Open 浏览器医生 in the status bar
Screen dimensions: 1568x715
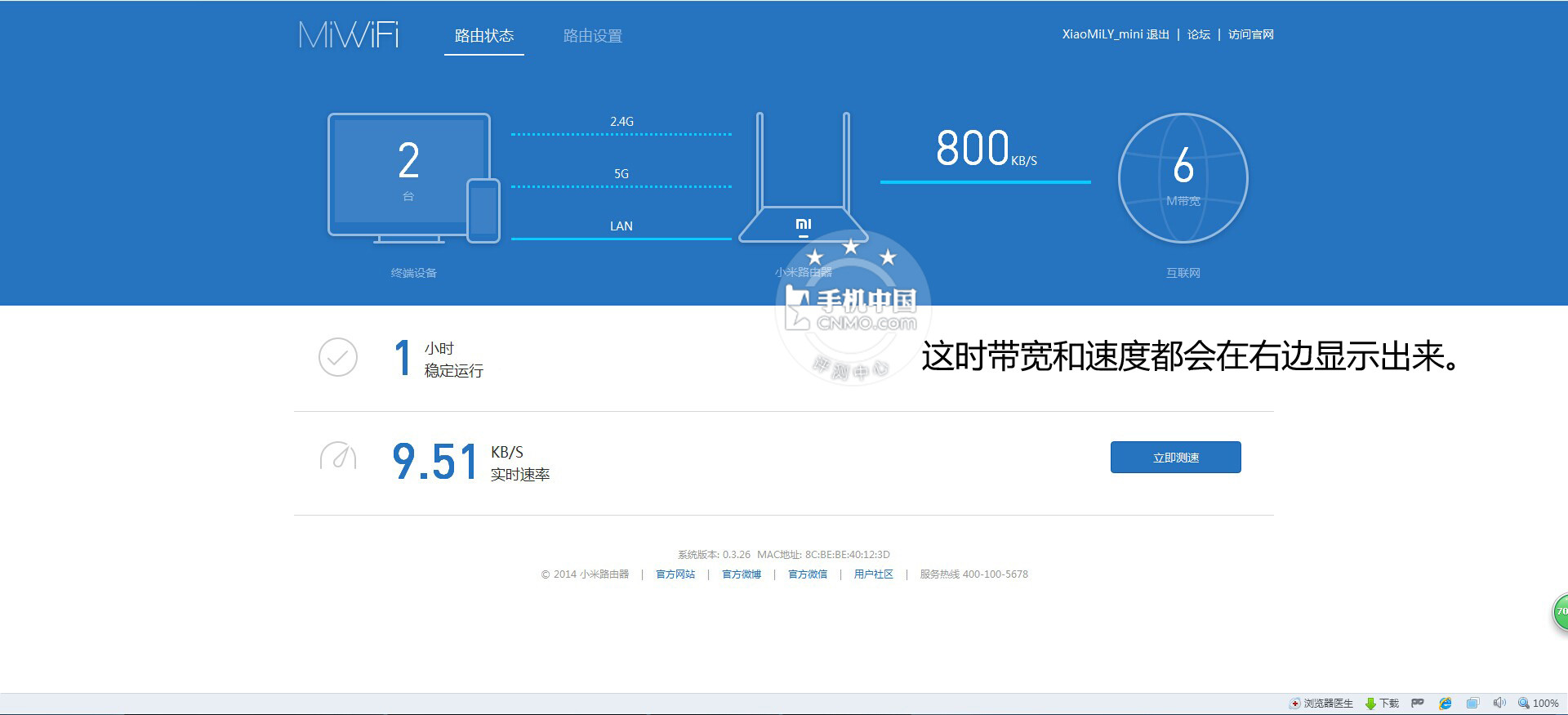pos(1321,704)
